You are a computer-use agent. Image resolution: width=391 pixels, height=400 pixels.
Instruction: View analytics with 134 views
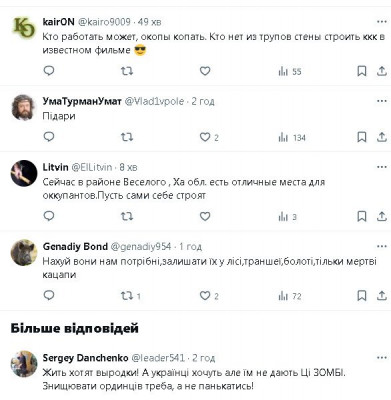point(292,137)
